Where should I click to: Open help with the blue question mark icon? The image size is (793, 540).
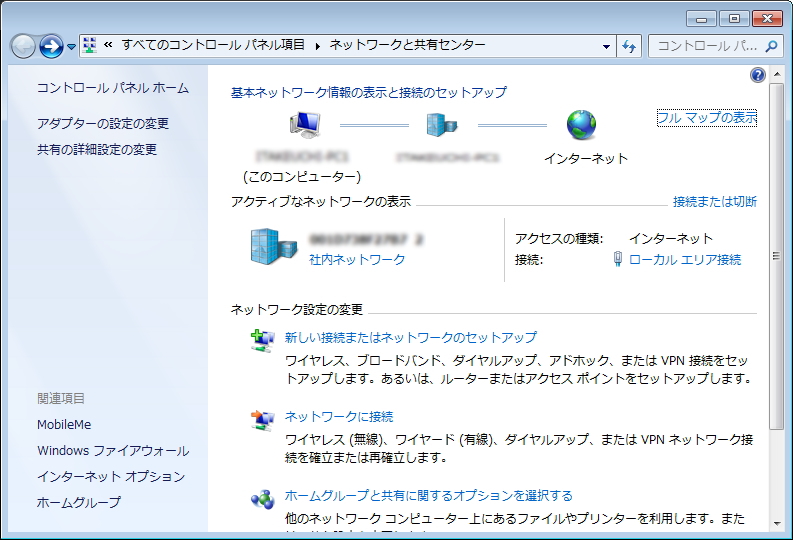pos(757,75)
